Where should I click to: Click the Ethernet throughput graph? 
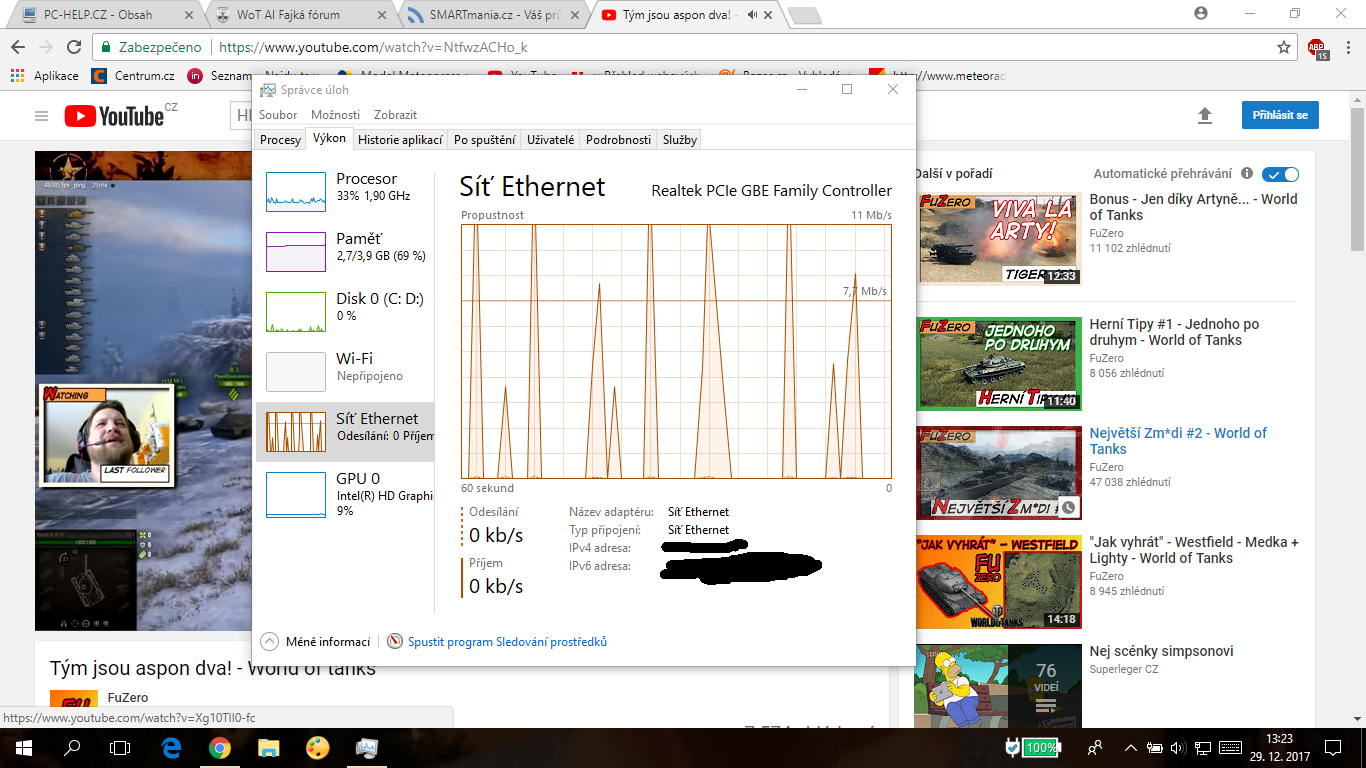point(676,351)
